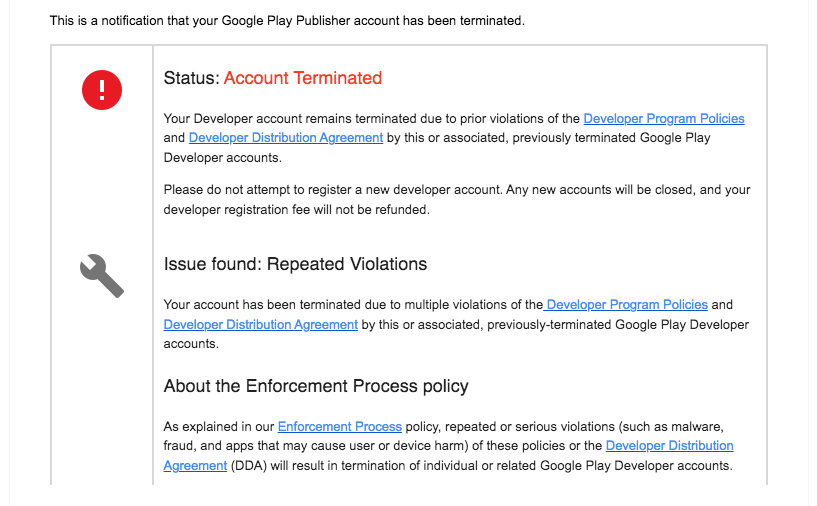Select the "Issue found: Repeated Violations" heading
The width and height of the screenshot is (817, 506).
(x=295, y=264)
